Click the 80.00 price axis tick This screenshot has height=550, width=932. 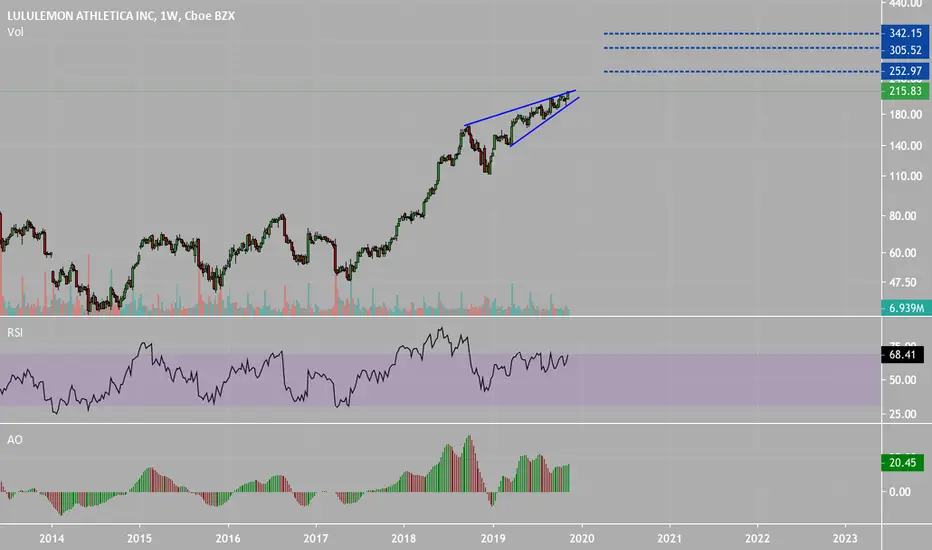coord(902,216)
